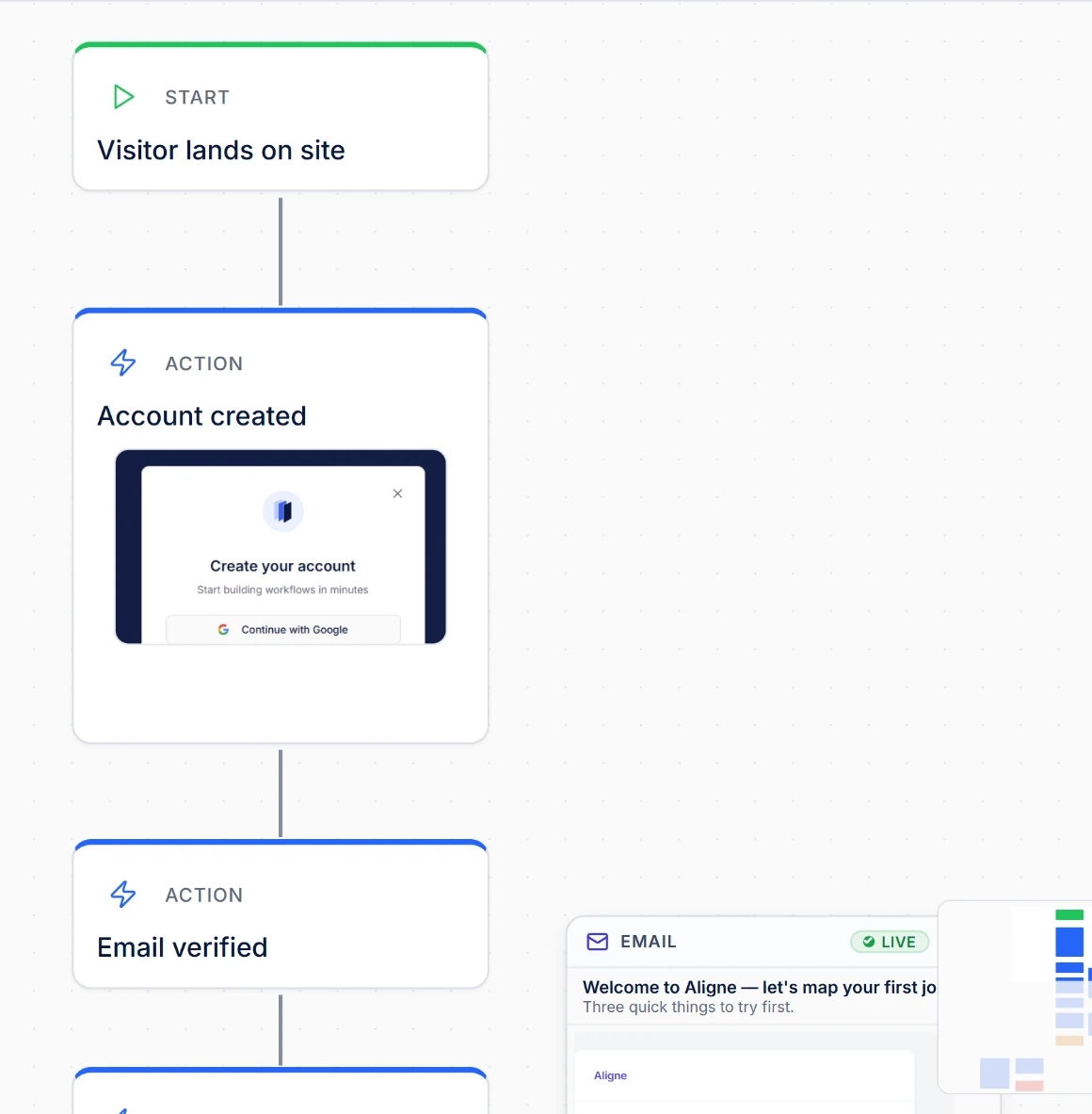The height and width of the screenshot is (1114, 1092).
Task: Click the LIVE status badge
Action: click(890, 942)
